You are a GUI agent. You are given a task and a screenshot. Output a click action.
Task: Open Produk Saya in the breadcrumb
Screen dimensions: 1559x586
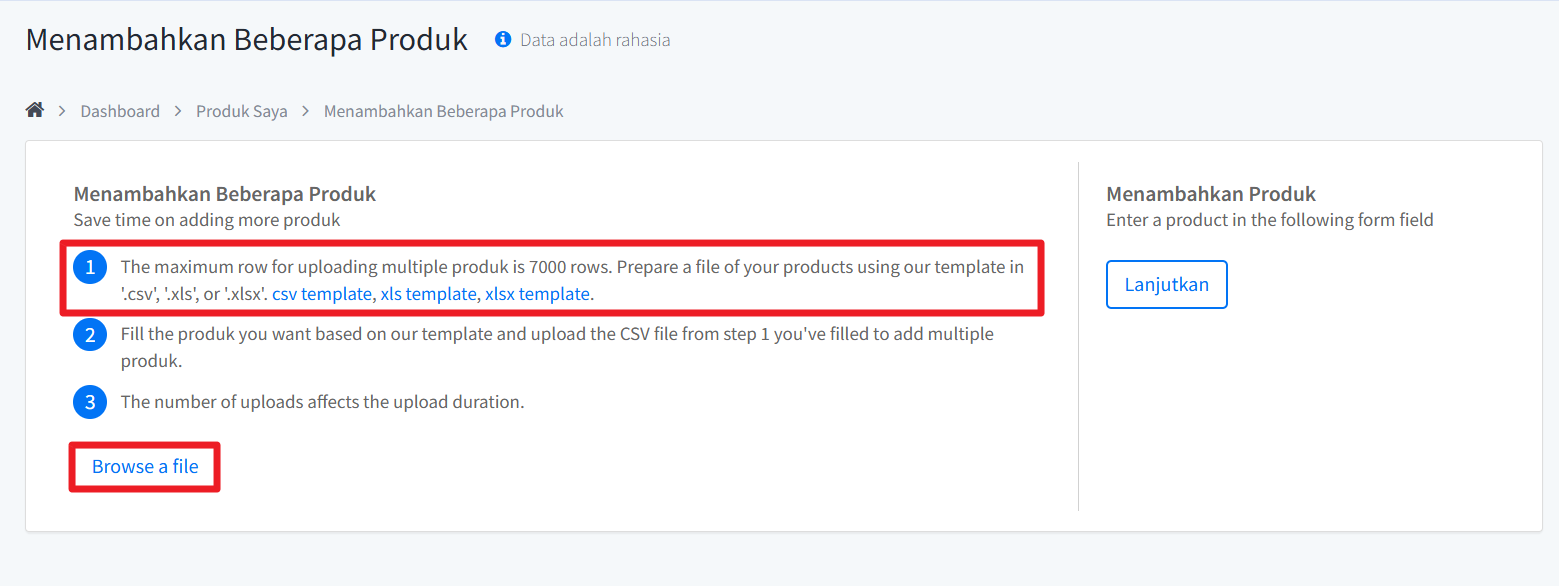click(x=242, y=111)
